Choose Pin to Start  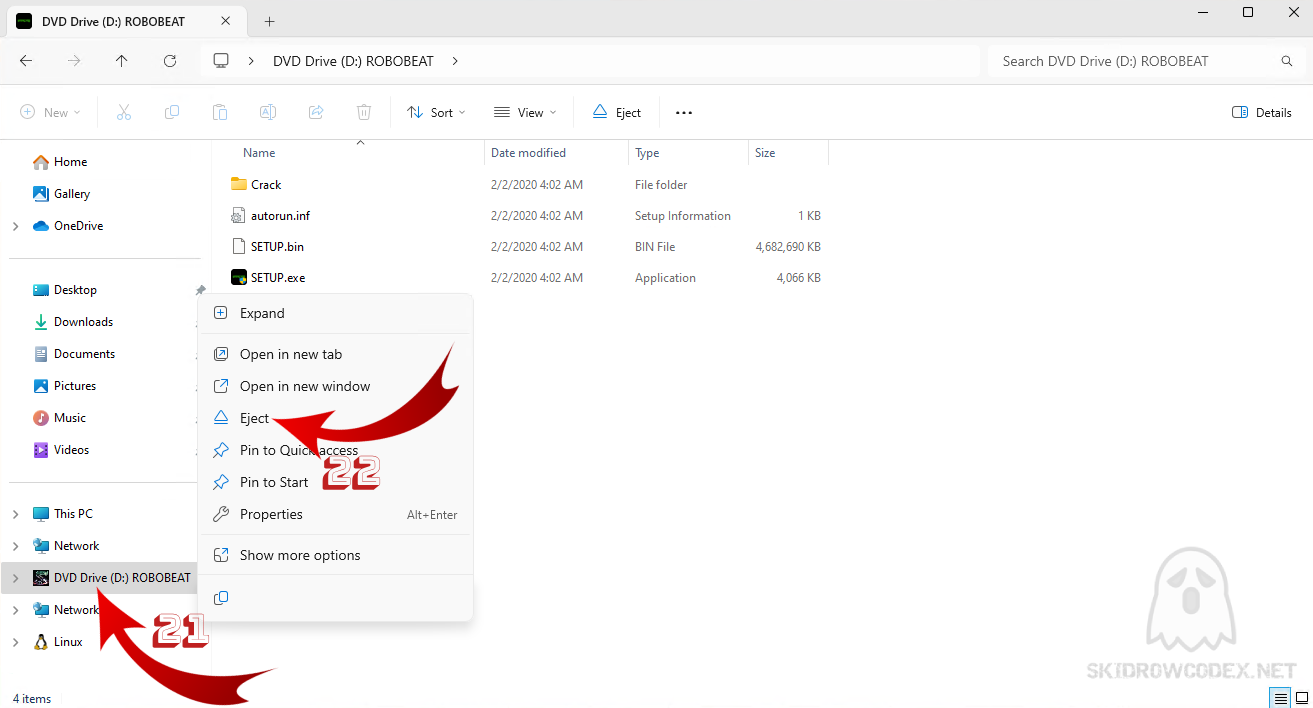(335, 482)
